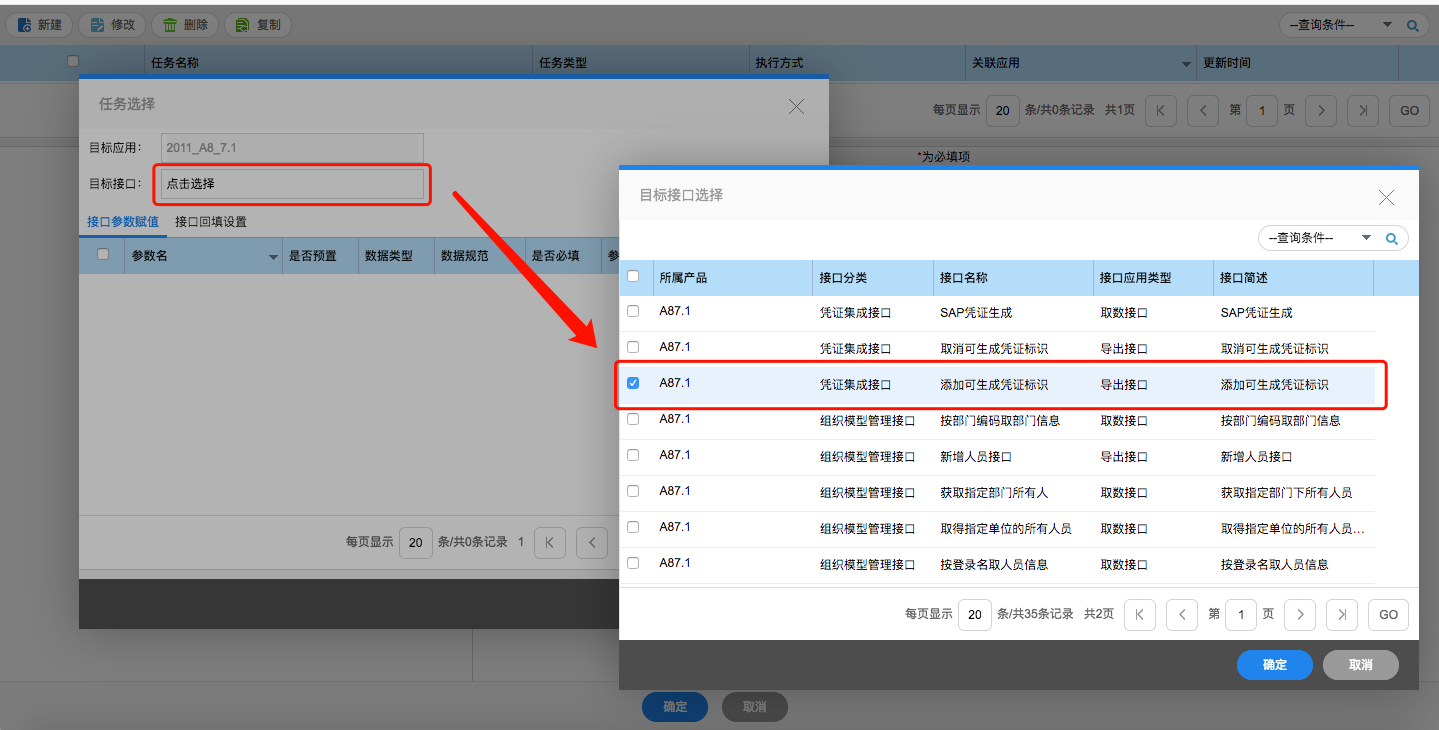Click the 新建 (New) toolbar icon
The image size is (1439, 730).
pos(24,25)
